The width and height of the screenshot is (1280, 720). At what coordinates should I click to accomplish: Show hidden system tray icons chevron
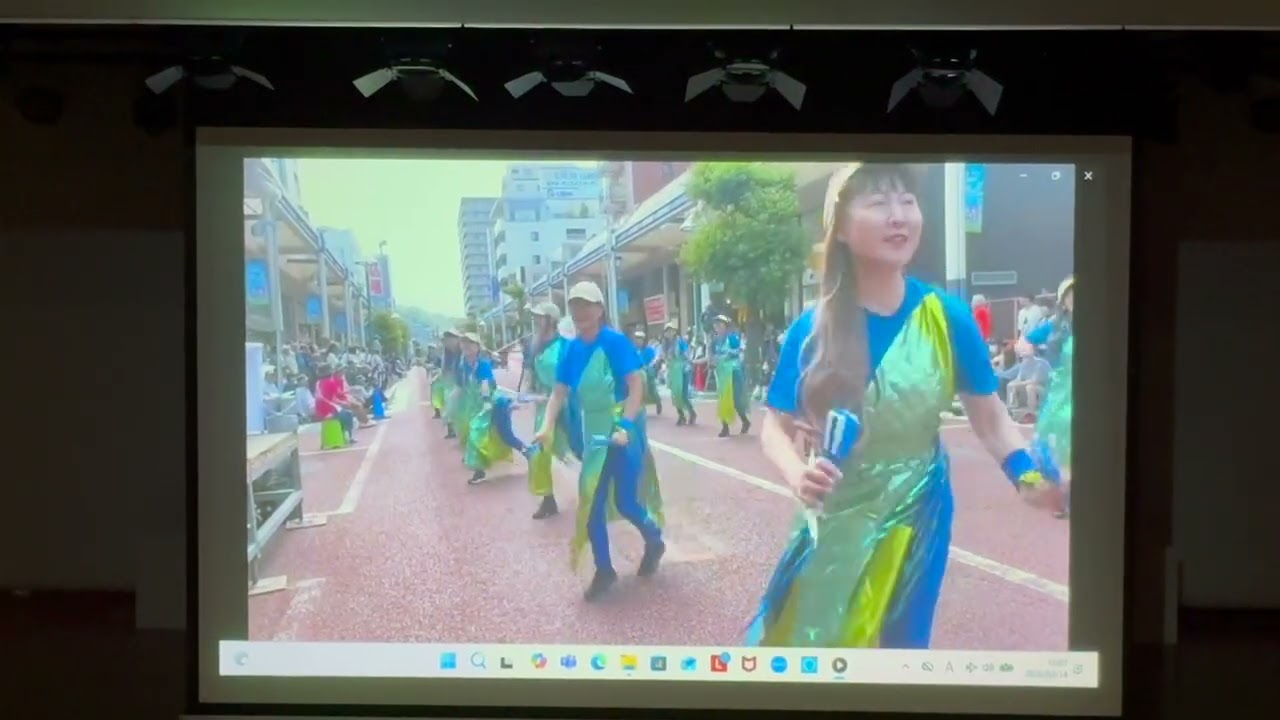(905, 666)
